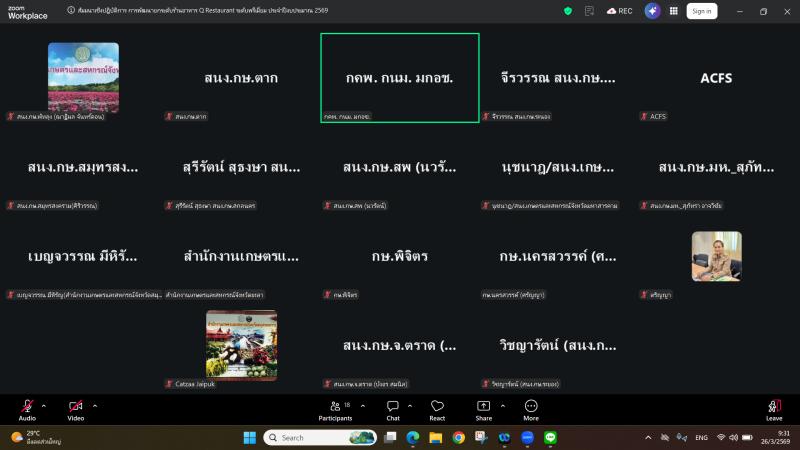Open the video options arrow
This screenshot has height=450, width=800.
[x=94, y=405]
